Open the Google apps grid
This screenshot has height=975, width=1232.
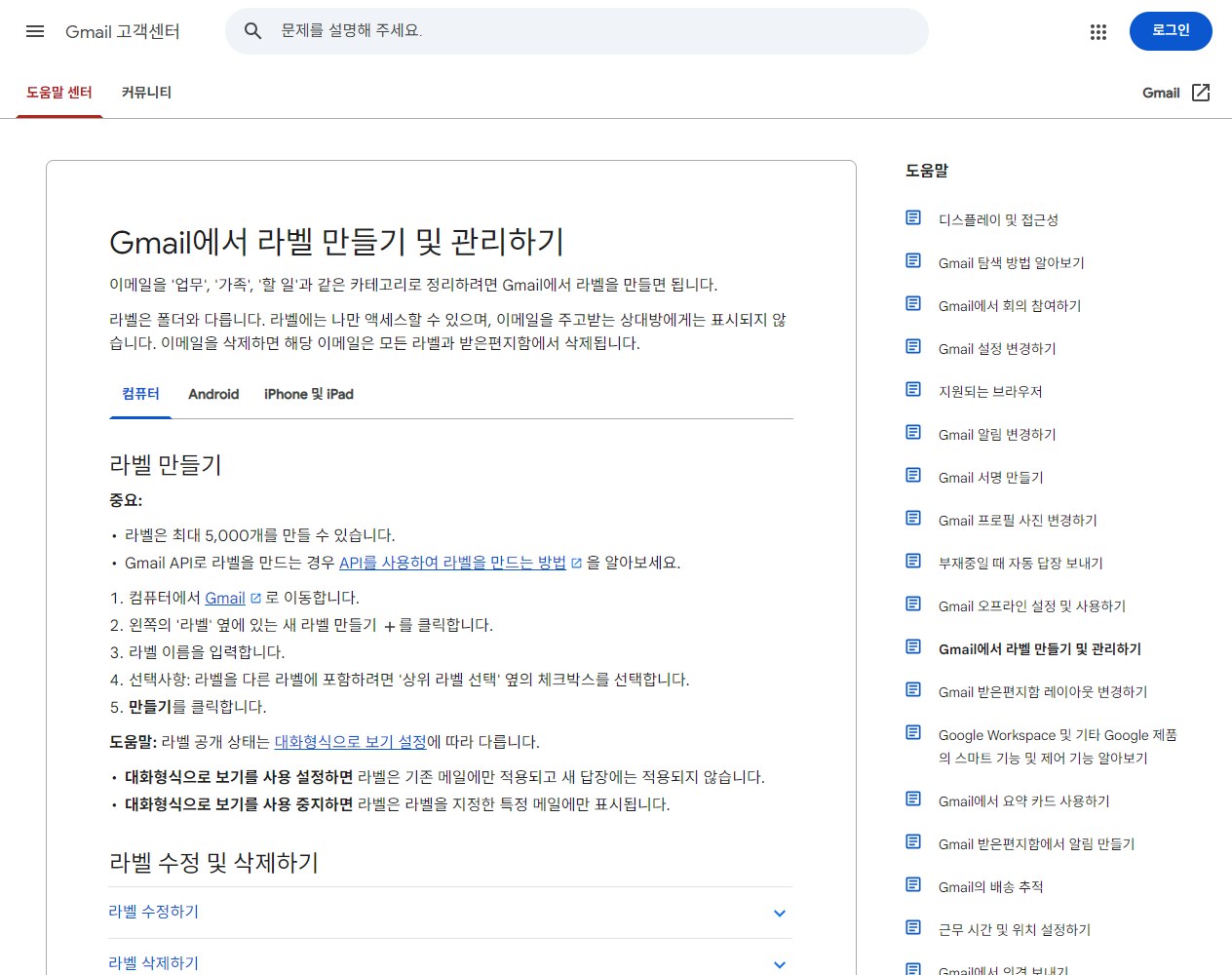[1098, 32]
